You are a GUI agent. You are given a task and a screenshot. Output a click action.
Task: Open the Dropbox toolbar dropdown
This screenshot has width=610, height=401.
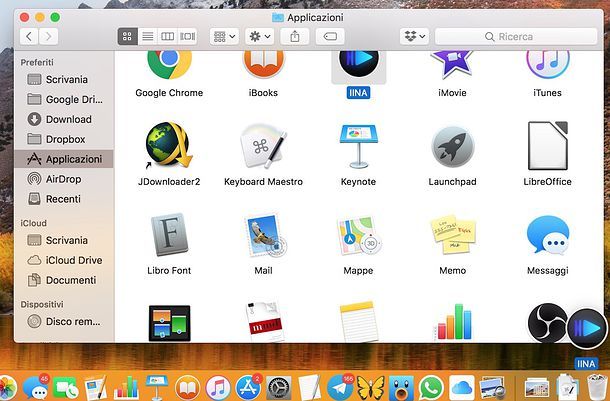[414, 37]
